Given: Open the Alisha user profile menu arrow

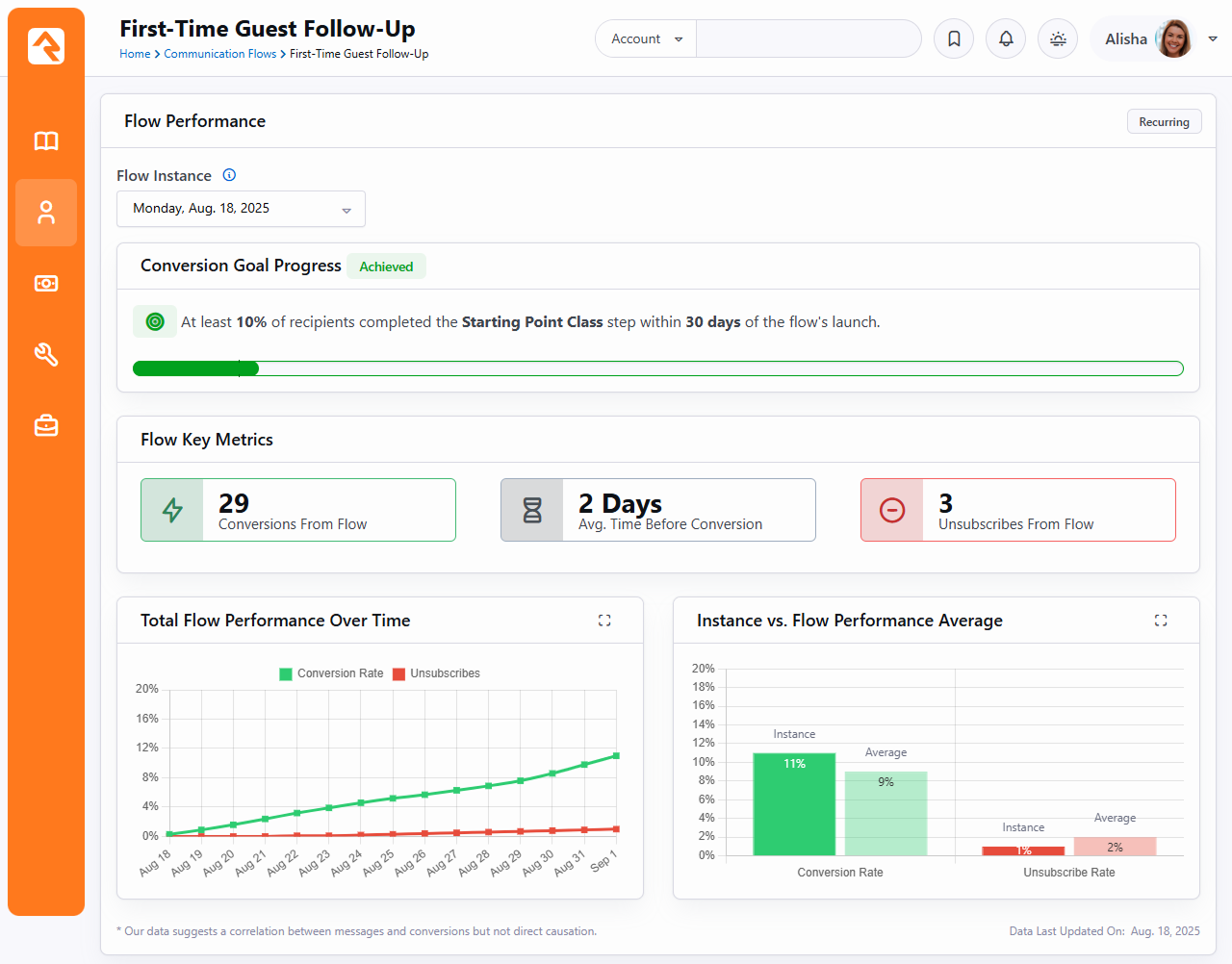Looking at the screenshot, I should [x=1213, y=39].
